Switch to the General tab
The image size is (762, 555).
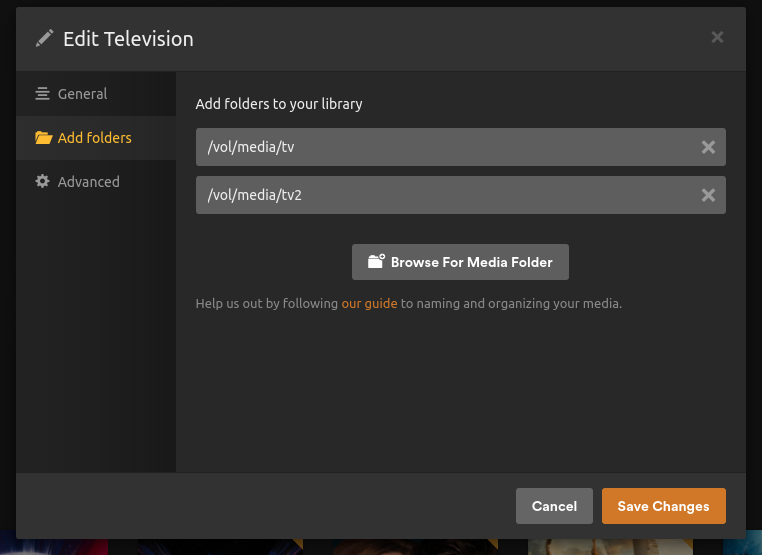pos(82,94)
